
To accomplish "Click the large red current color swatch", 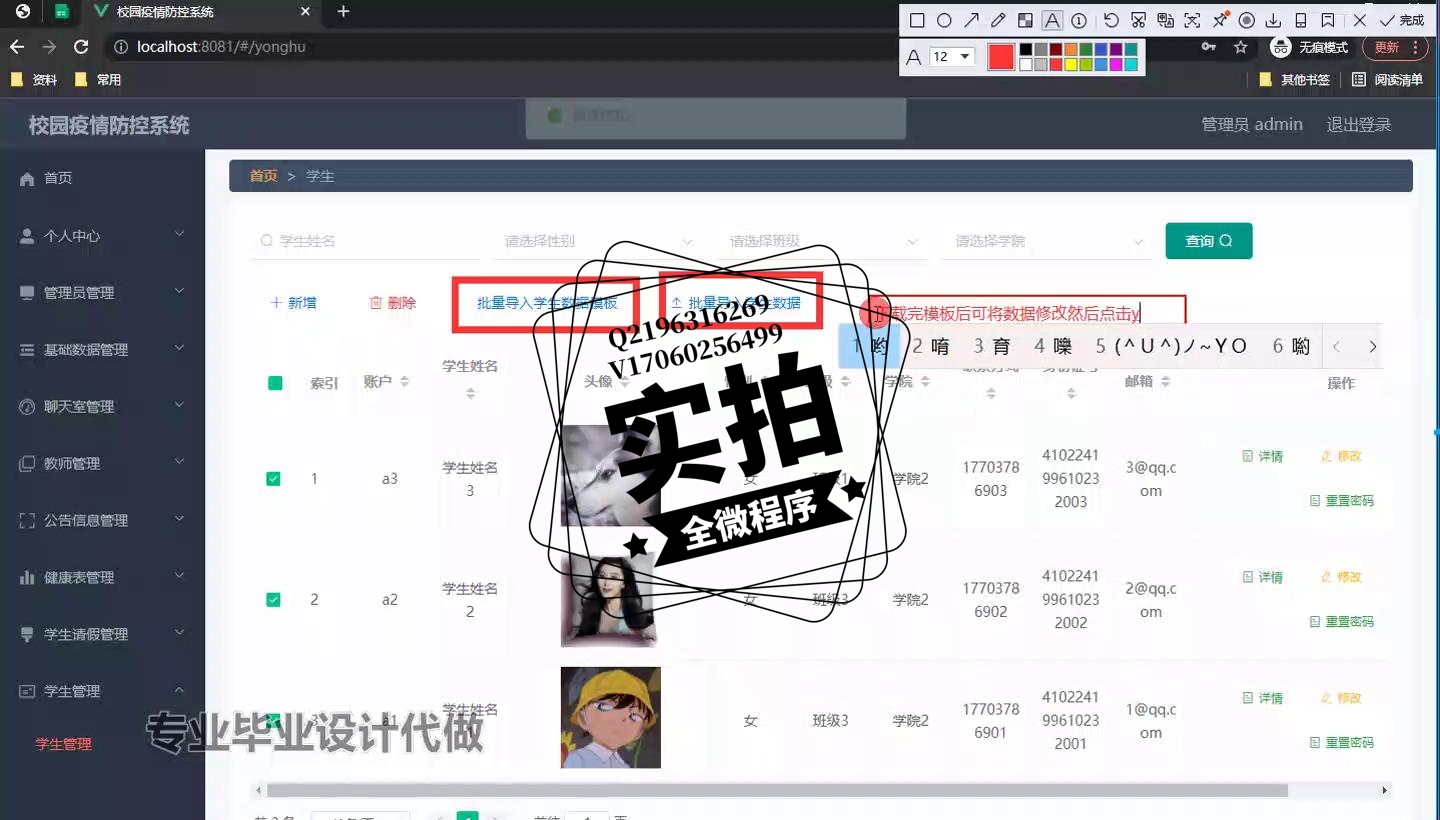I will [1001, 57].
